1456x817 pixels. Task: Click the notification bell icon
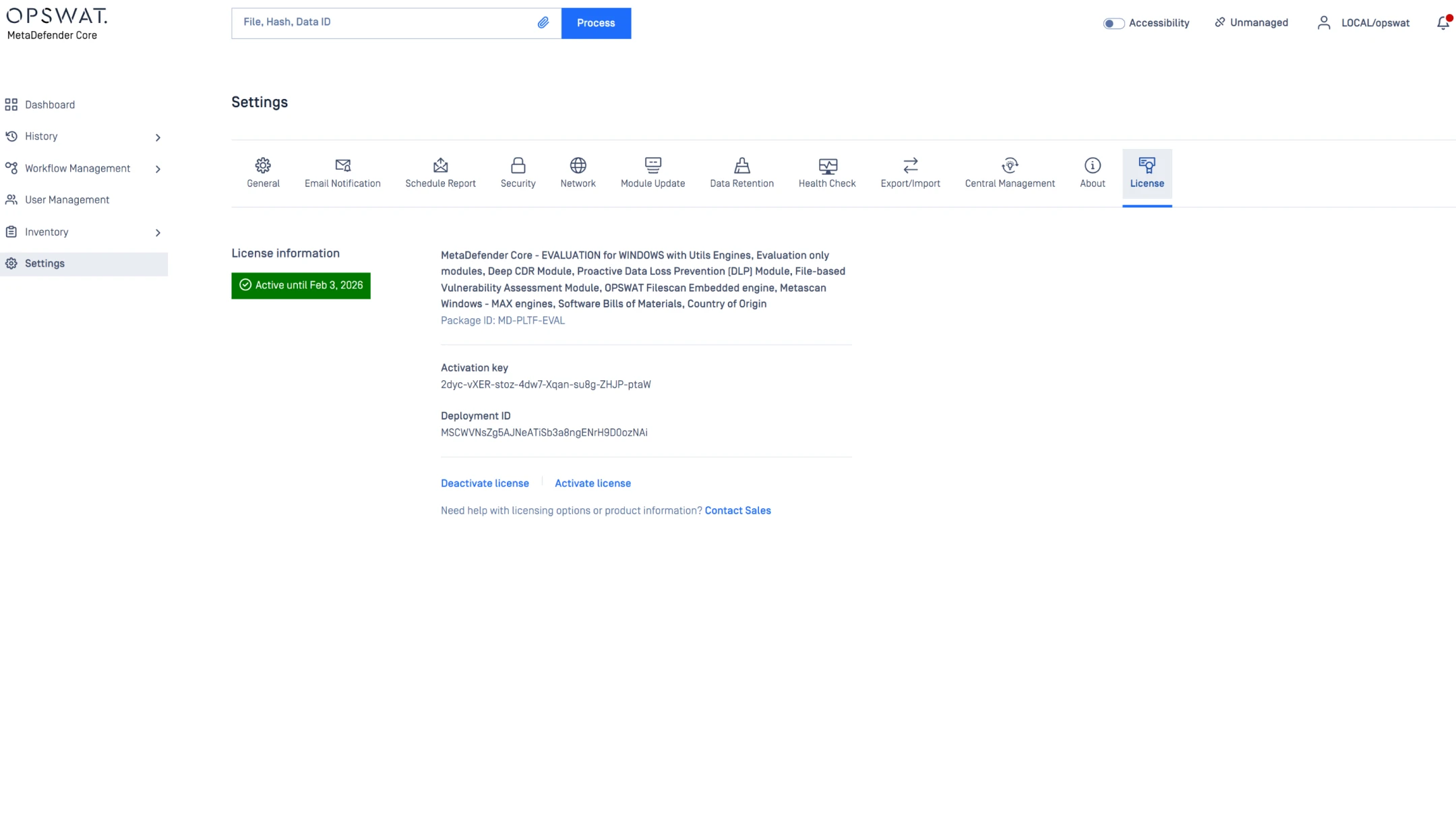(1443, 23)
